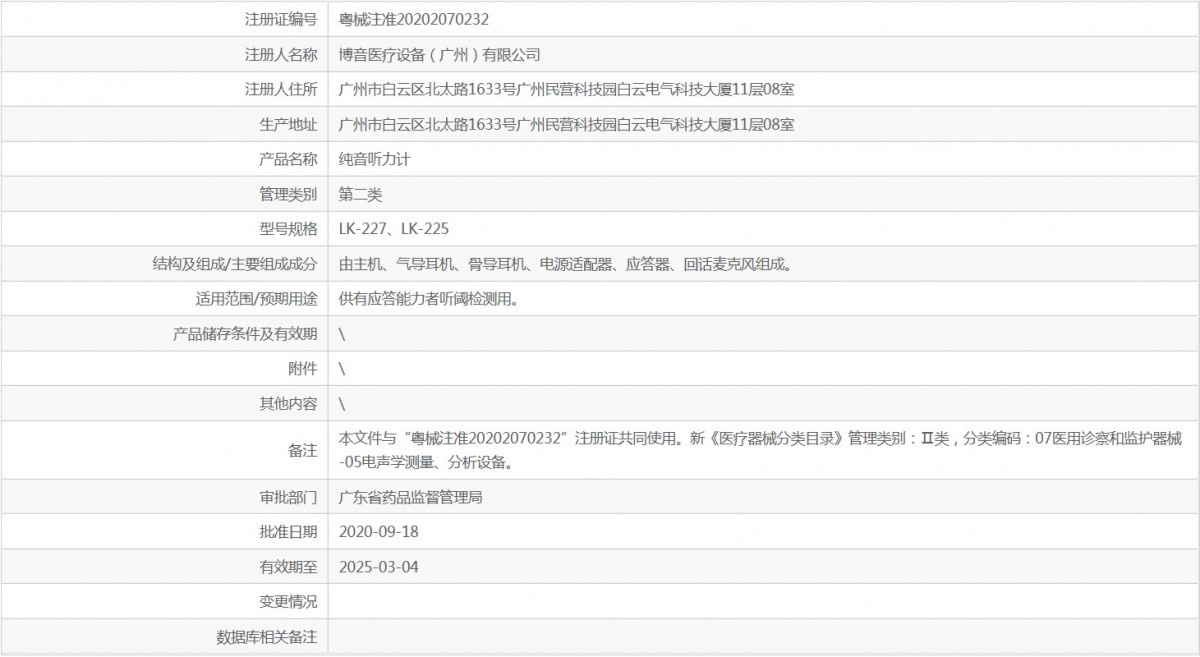Select the label 生产地址

(x=288, y=124)
